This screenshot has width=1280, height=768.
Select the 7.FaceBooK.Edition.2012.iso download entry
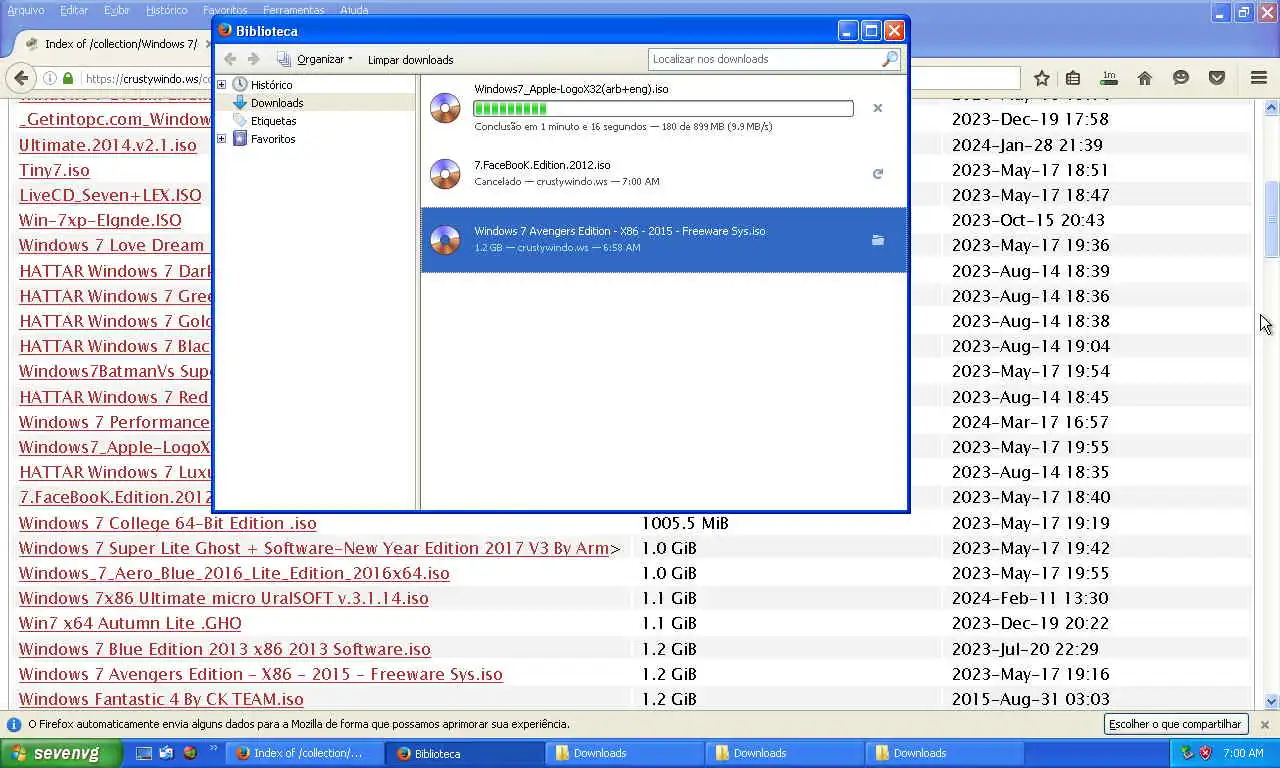tap(664, 173)
